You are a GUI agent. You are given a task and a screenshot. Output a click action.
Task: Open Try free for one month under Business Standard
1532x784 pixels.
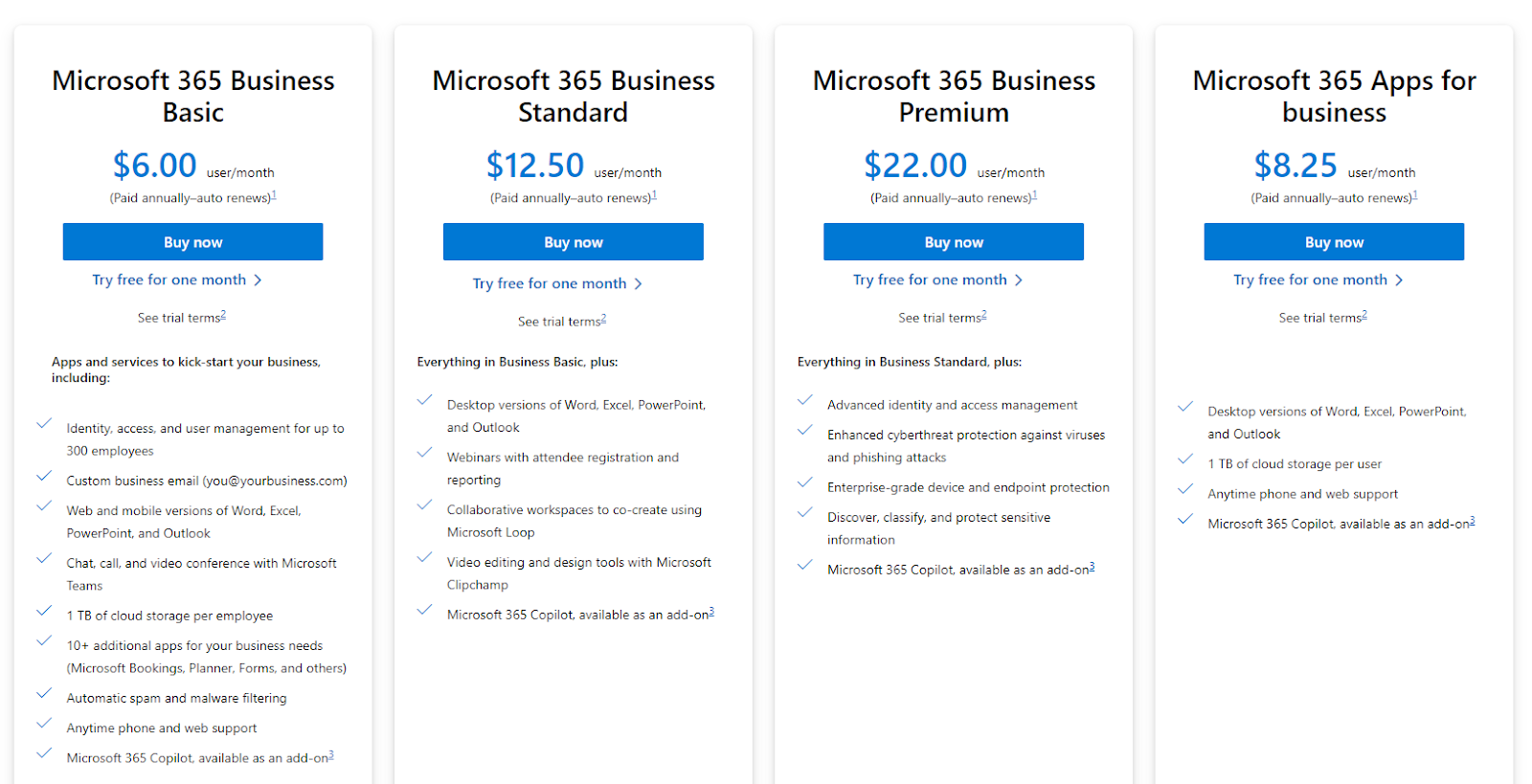550,283
